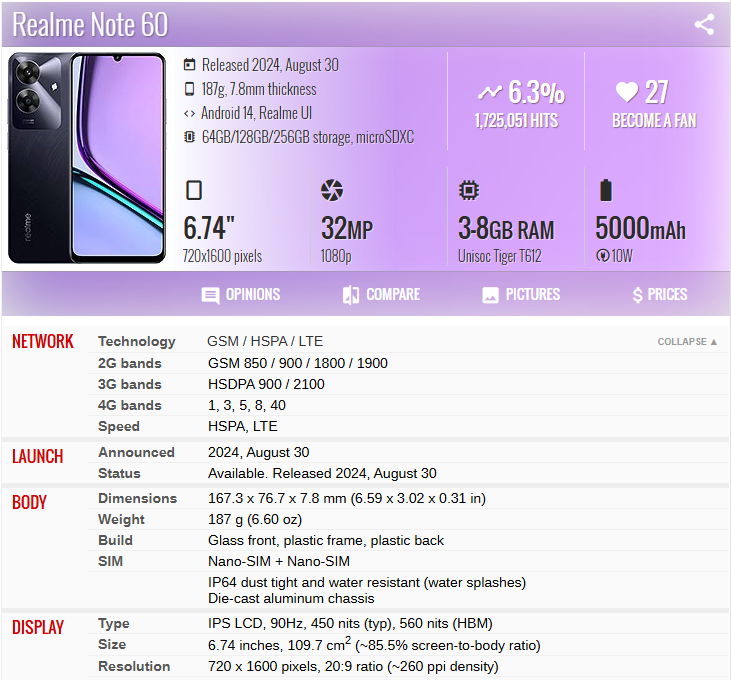Click the Dimensions spec label

click(x=138, y=498)
